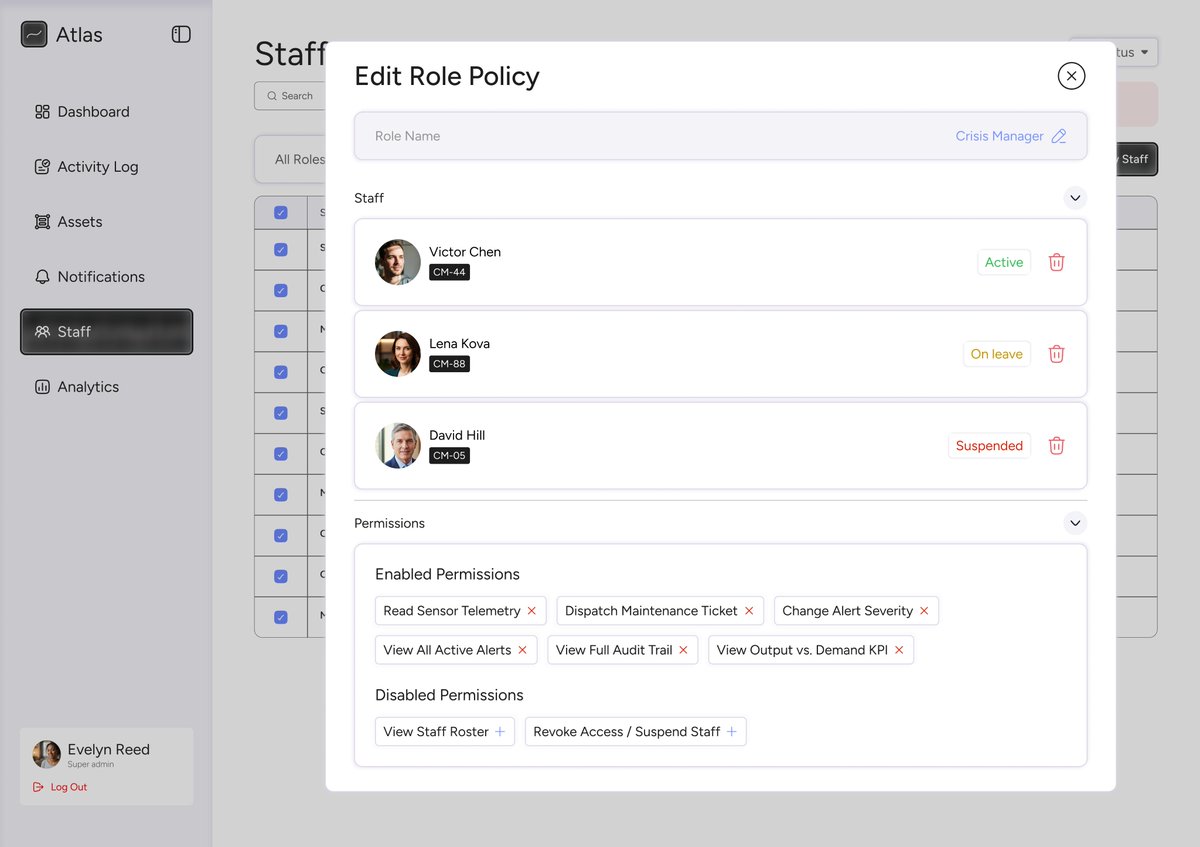This screenshot has height=847, width=1200.
Task: Uncheck the first staff row checkbox
Action: click(280, 212)
